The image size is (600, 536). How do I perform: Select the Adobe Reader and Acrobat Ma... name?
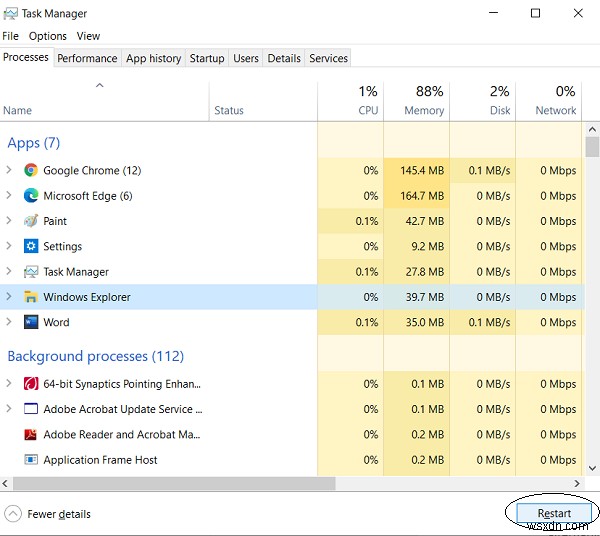coord(122,435)
